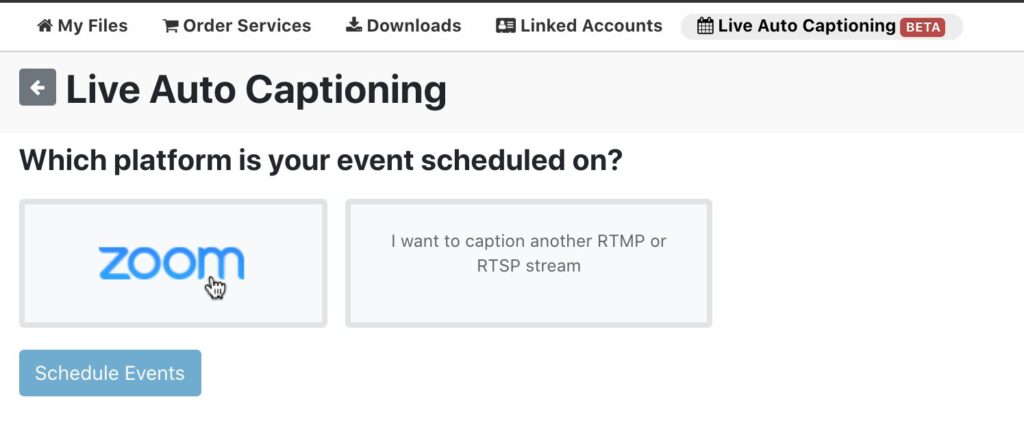Open the Linked Accounts tab
The image size is (1024, 432).
(x=591, y=26)
